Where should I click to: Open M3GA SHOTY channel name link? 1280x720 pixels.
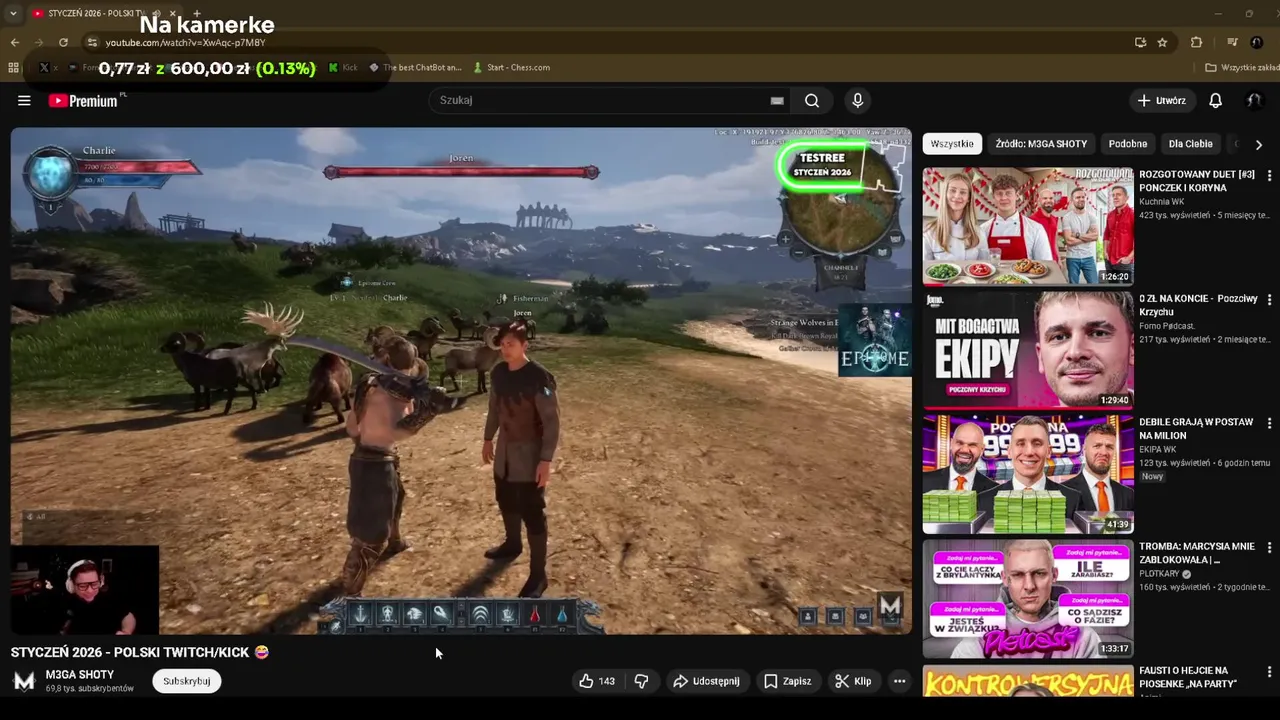[x=80, y=675]
